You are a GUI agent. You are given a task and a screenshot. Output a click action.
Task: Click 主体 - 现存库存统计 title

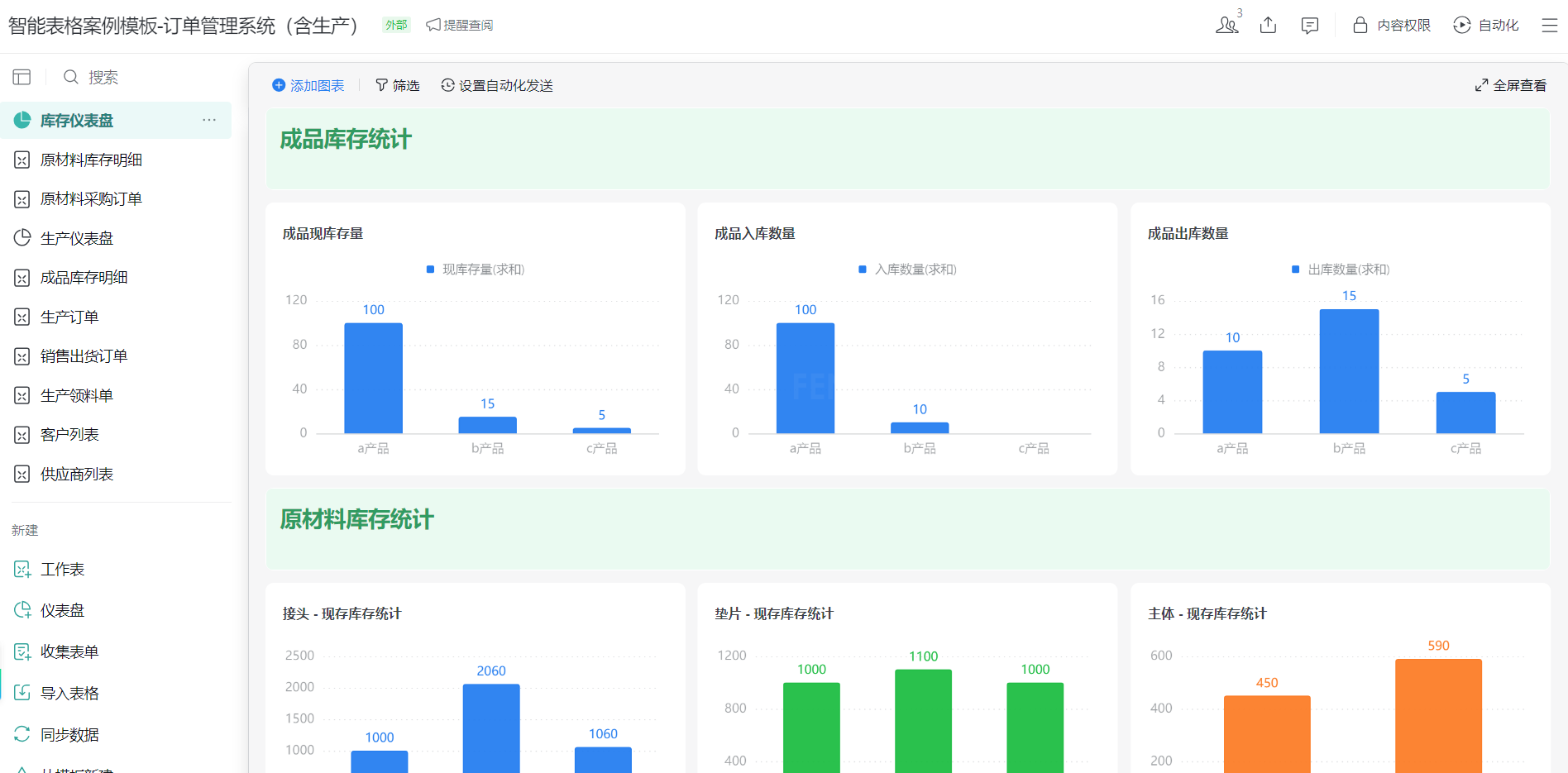click(x=1207, y=614)
